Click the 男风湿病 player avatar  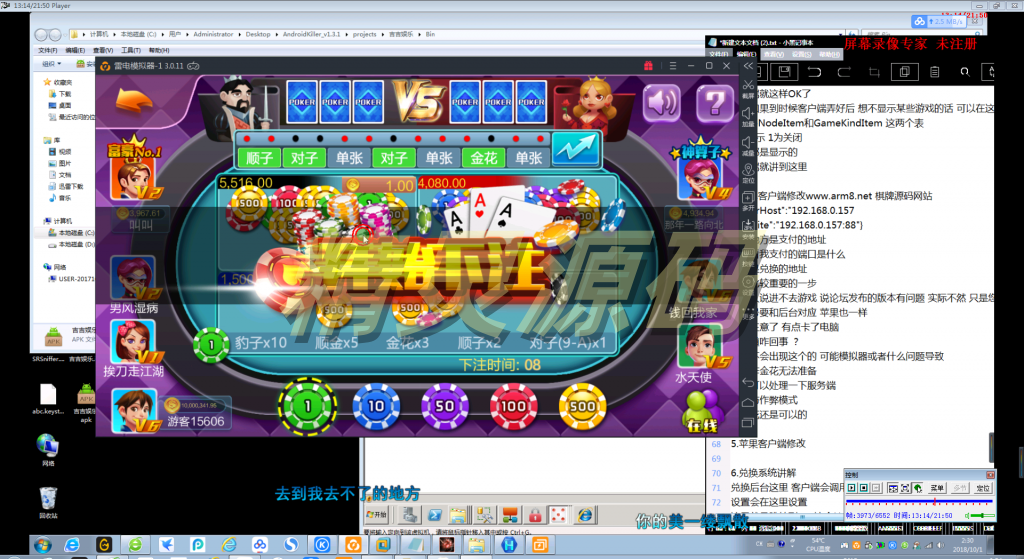click(133, 279)
